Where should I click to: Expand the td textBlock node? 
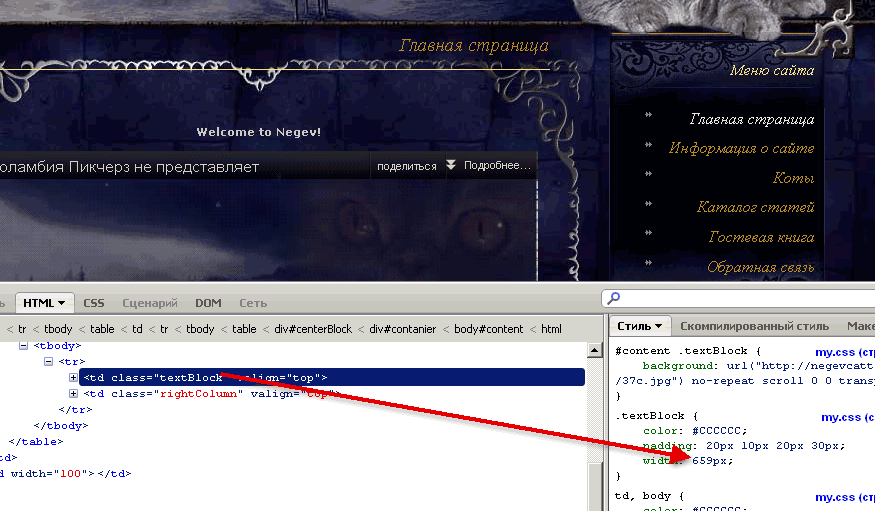73,378
